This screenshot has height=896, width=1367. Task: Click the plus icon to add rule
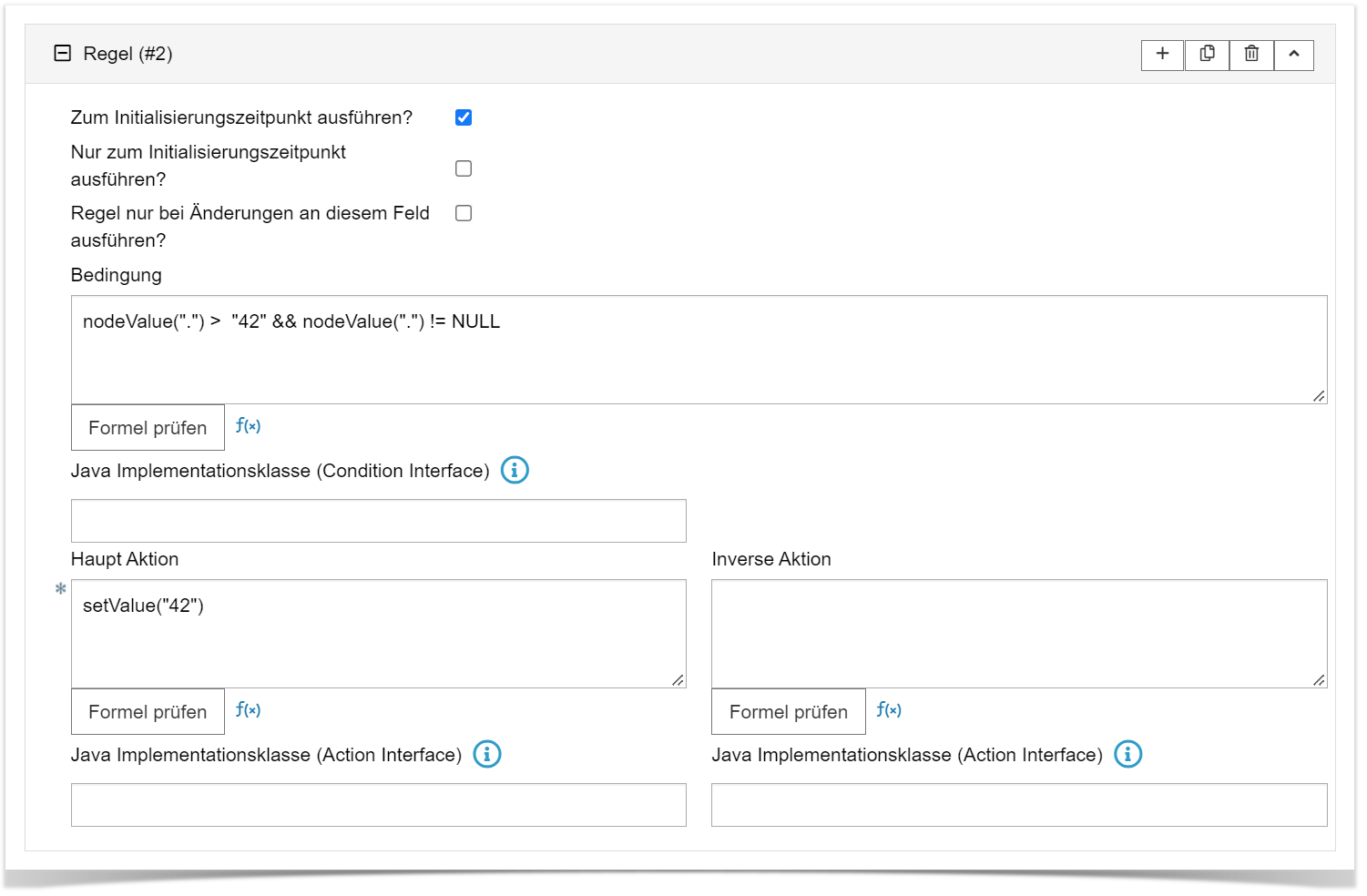tap(1162, 55)
